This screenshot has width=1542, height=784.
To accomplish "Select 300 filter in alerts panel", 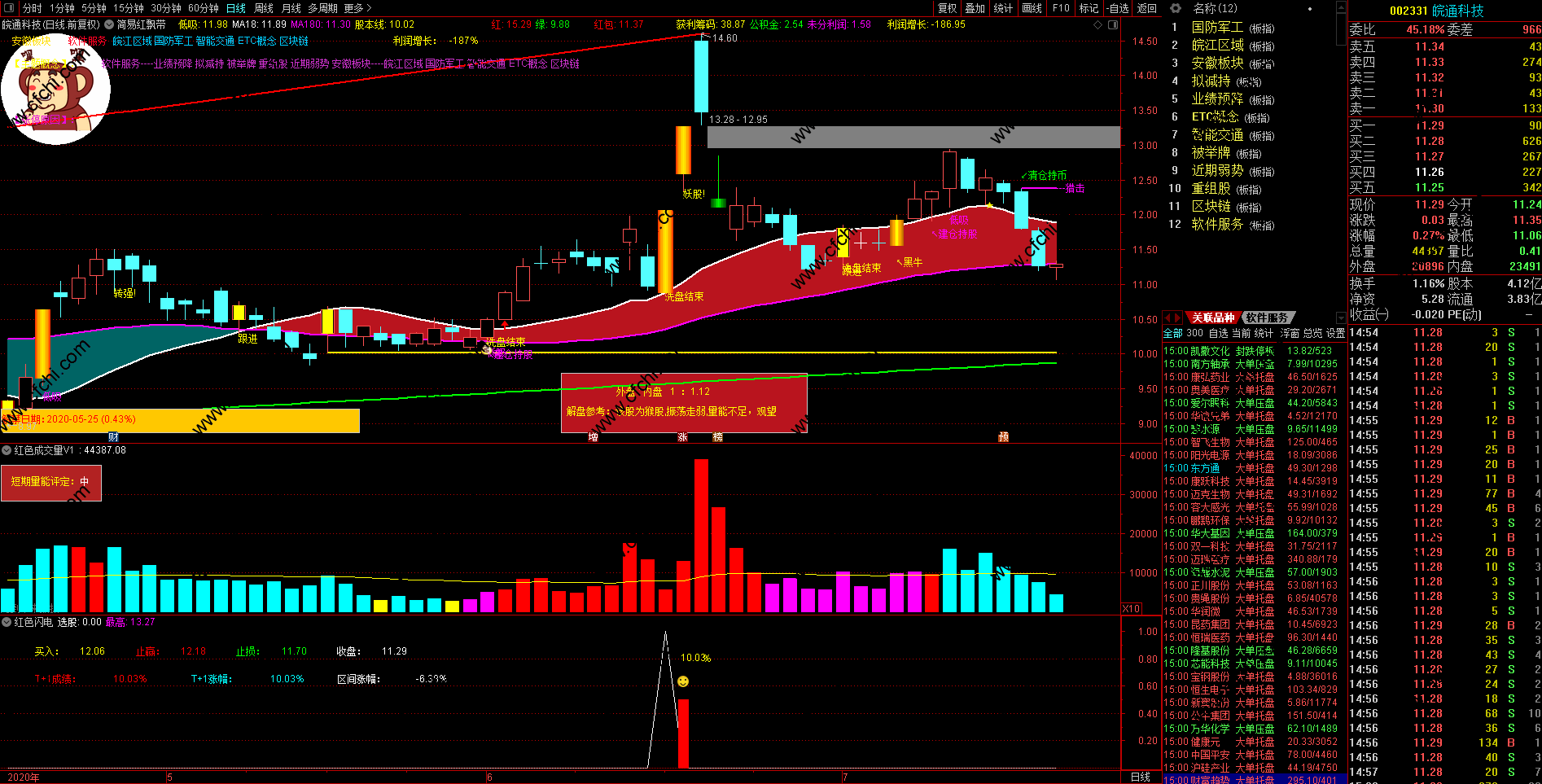I will coord(1194,333).
